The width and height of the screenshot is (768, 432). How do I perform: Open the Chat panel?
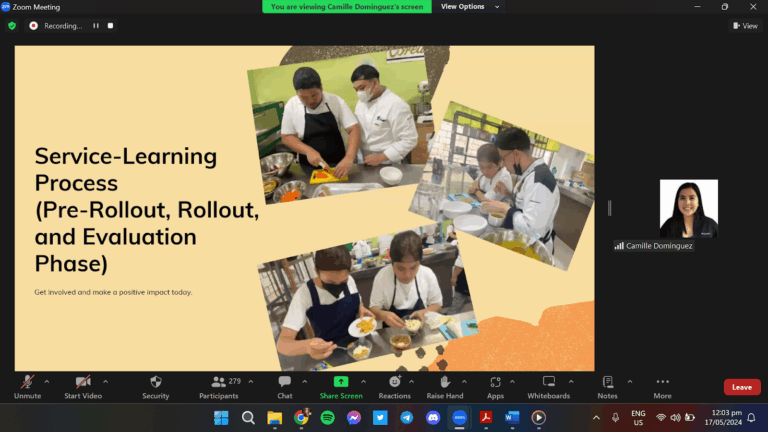pyautogui.click(x=285, y=386)
